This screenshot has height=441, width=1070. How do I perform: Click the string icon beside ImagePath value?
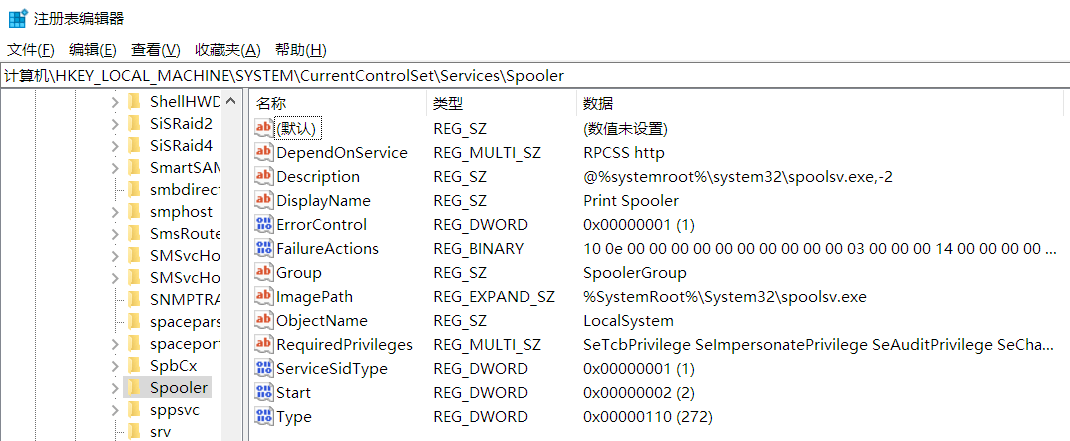coord(264,297)
